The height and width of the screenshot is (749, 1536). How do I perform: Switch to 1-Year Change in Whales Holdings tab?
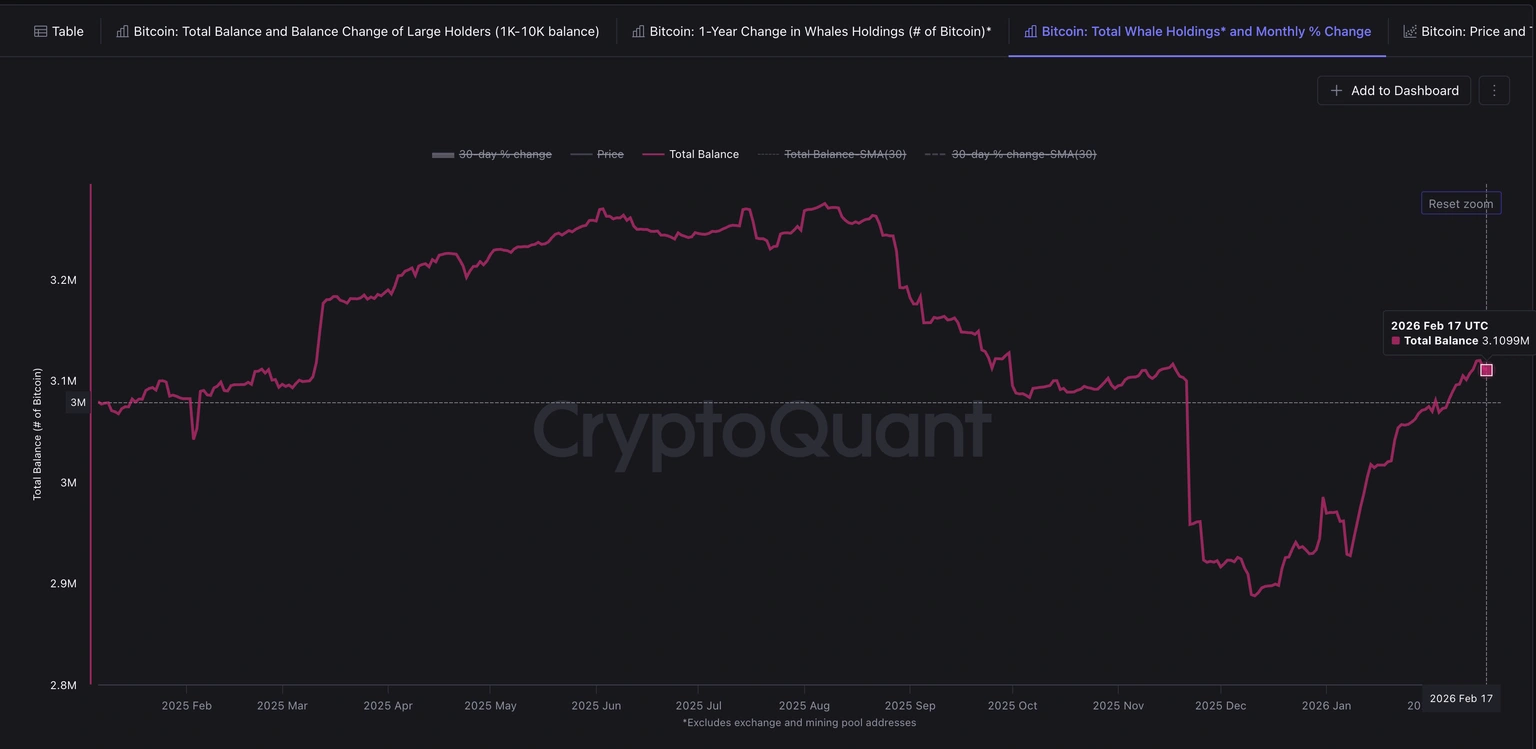pos(811,31)
